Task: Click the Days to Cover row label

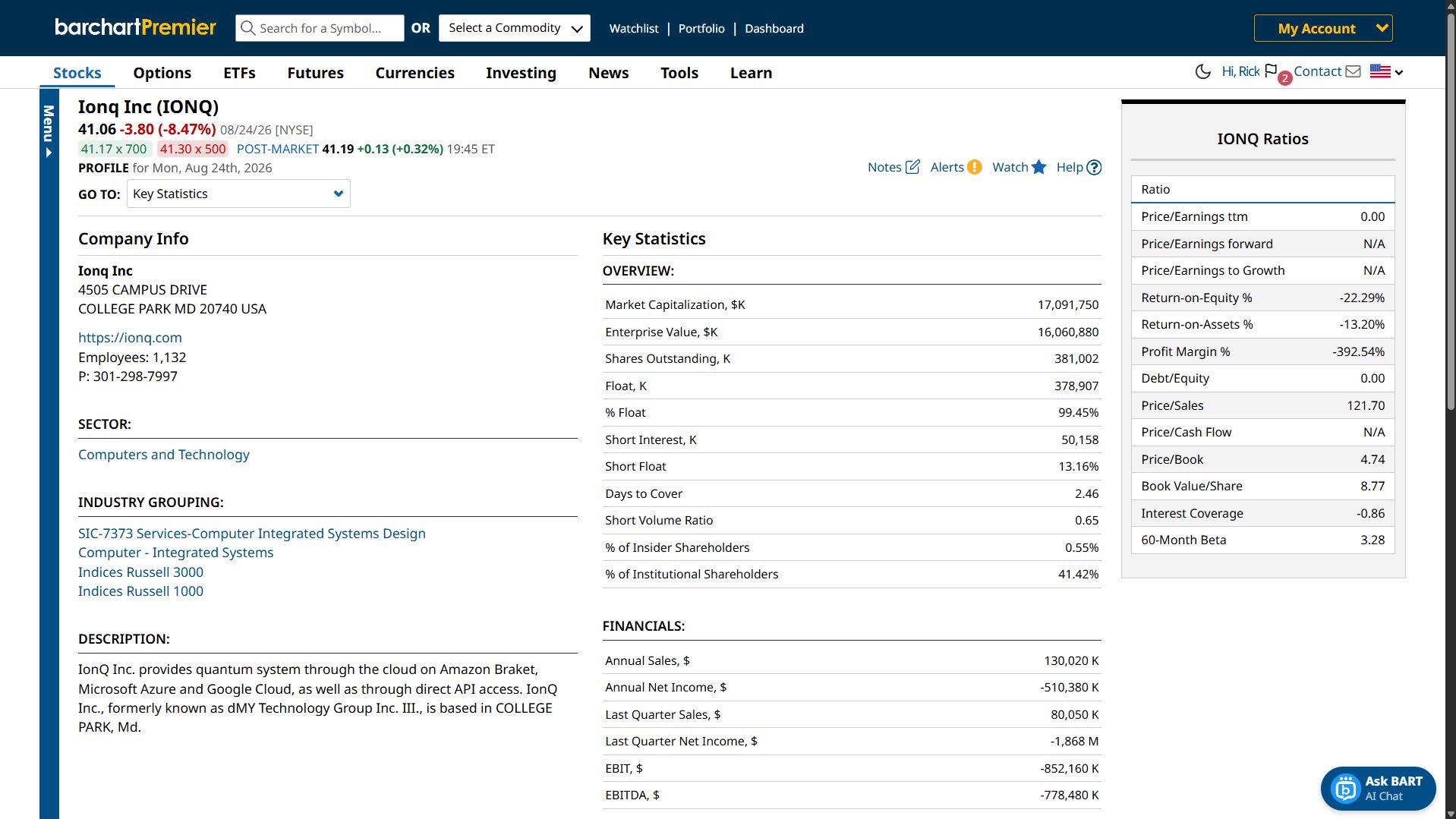Action: click(643, 493)
